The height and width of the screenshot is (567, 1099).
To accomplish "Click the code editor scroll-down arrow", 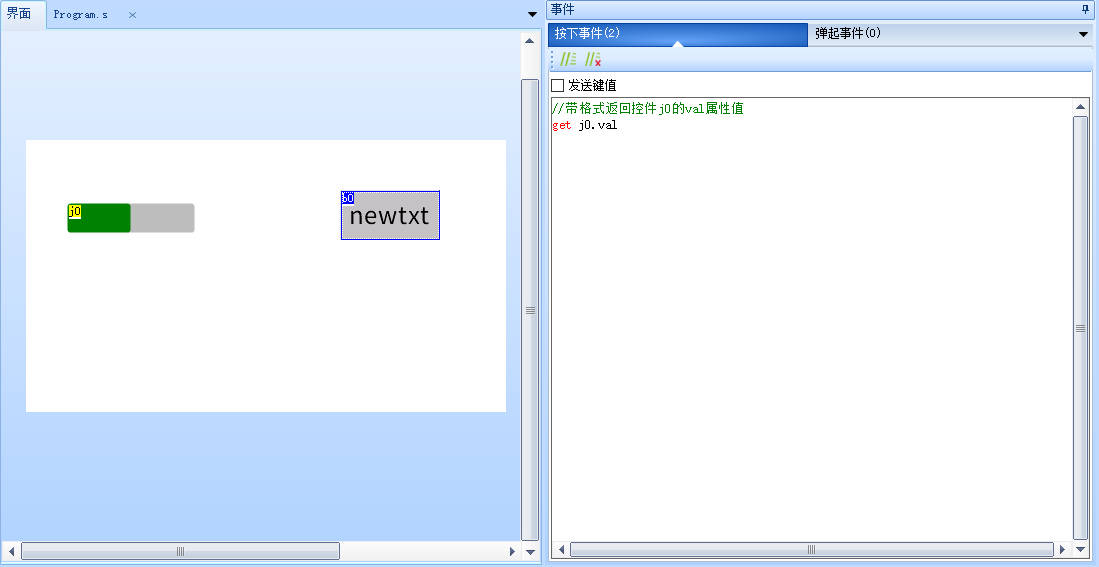I will coord(1080,550).
